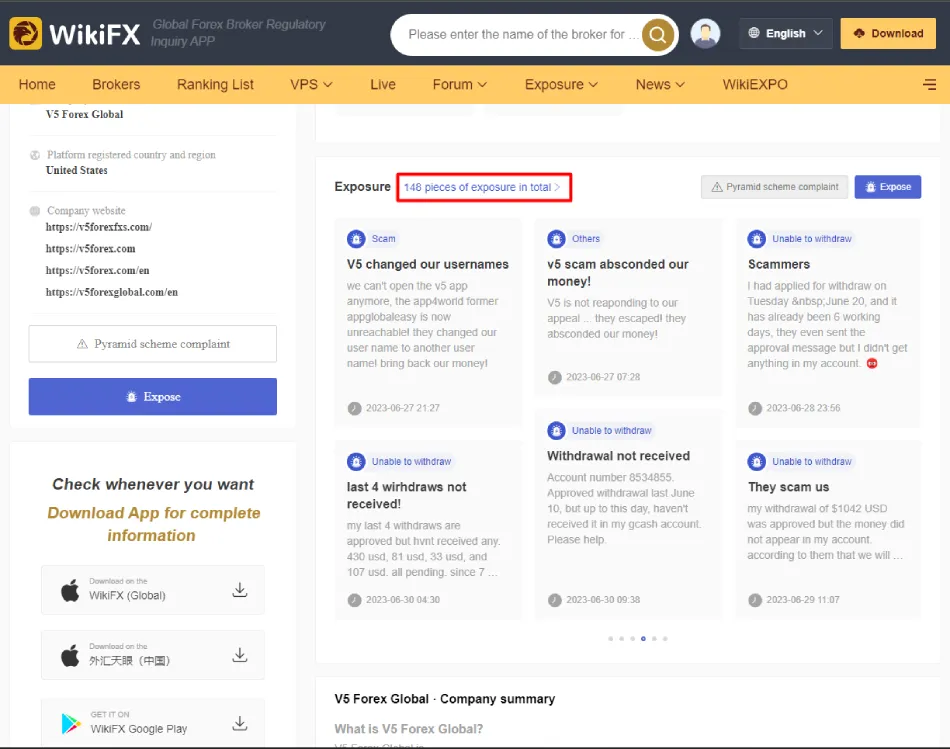This screenshot has height=749, width=950.
Task: Click the Scam tag label
Action: coord(384,239)
